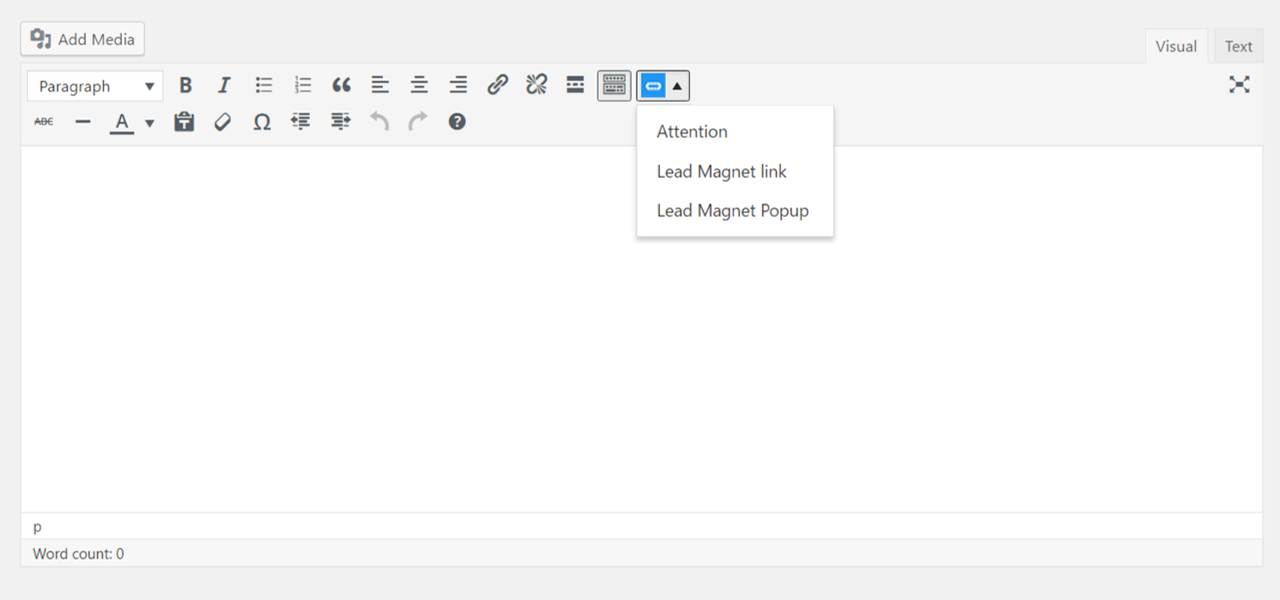Insert or edit a link
Screen dimensions: 1280x600
point(497,86)
